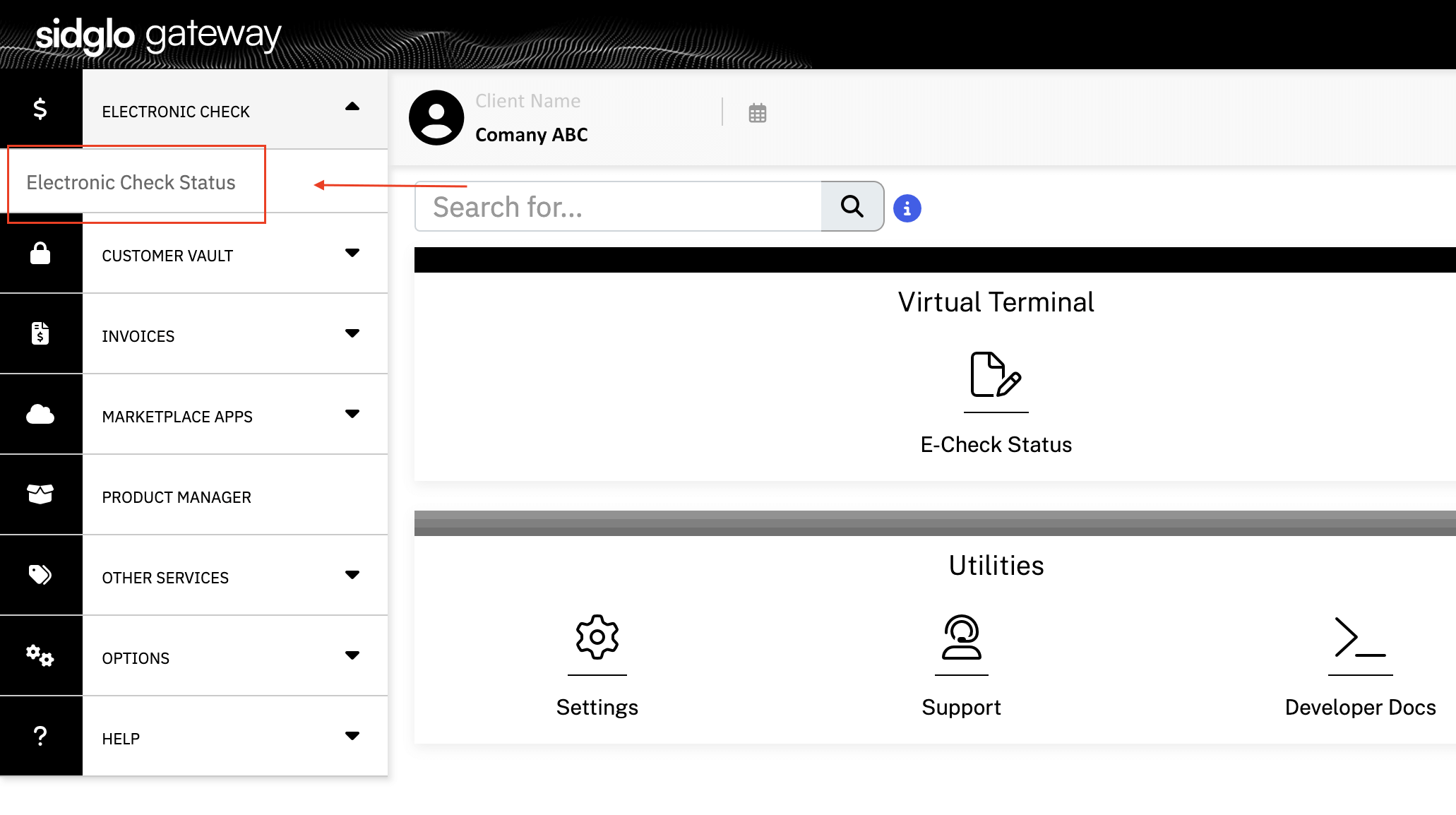Expand the Help dropdown arrow
The image size is (1456, 815).
352,736
